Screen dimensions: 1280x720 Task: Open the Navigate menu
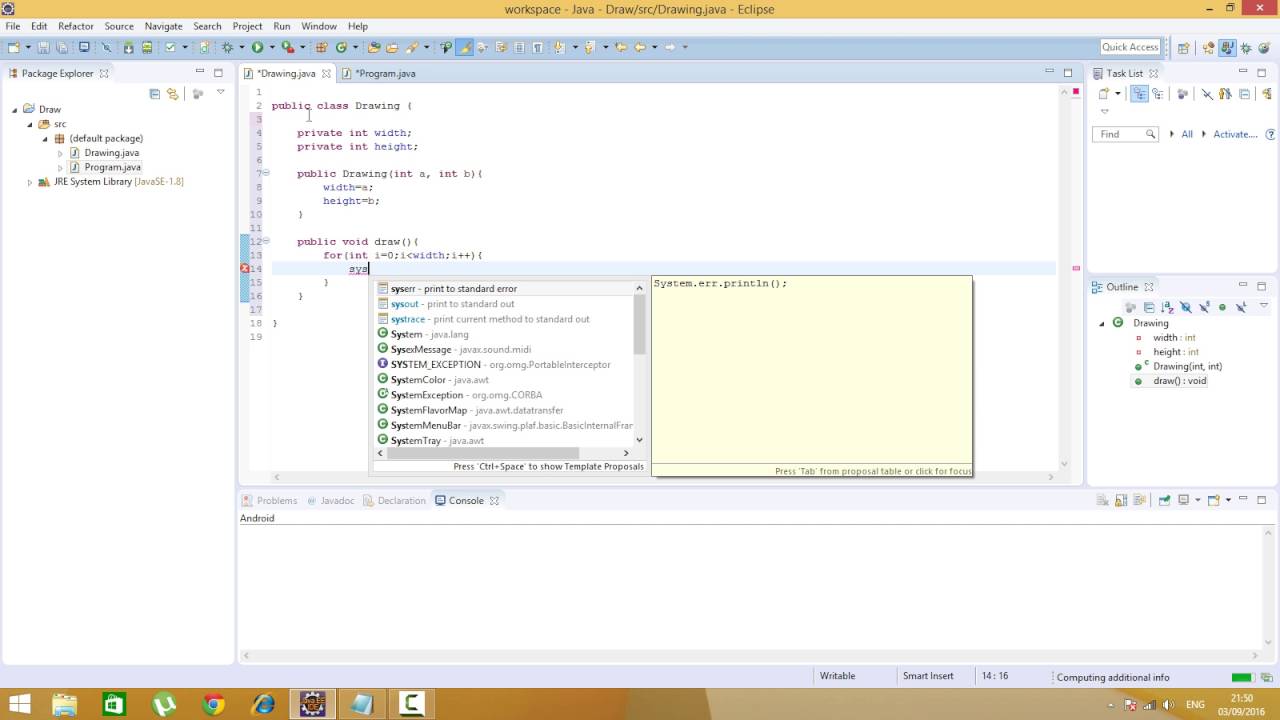163,26
